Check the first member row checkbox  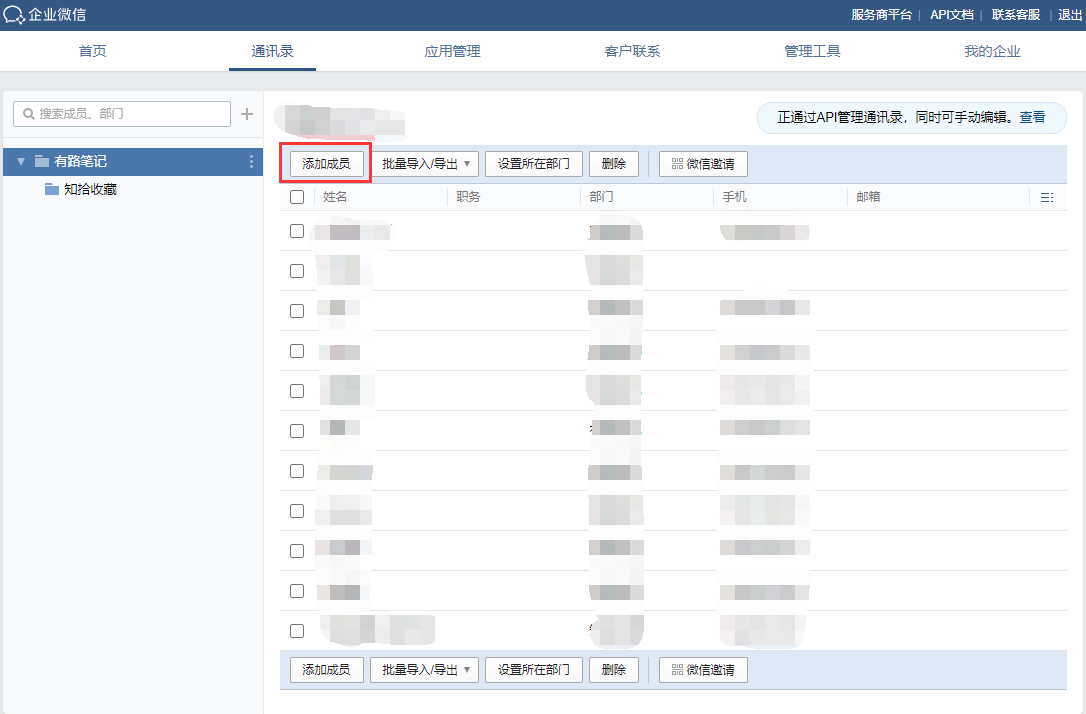pos(297,231)
